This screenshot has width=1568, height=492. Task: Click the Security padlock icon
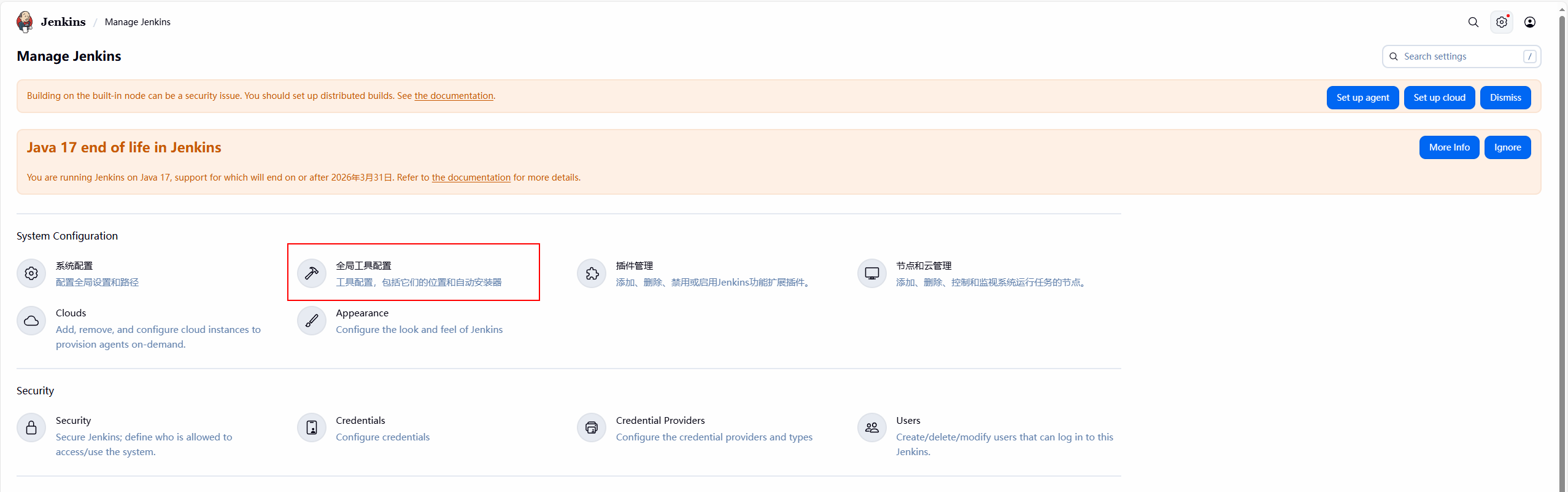pyautogui.click(x=31, y=428)
